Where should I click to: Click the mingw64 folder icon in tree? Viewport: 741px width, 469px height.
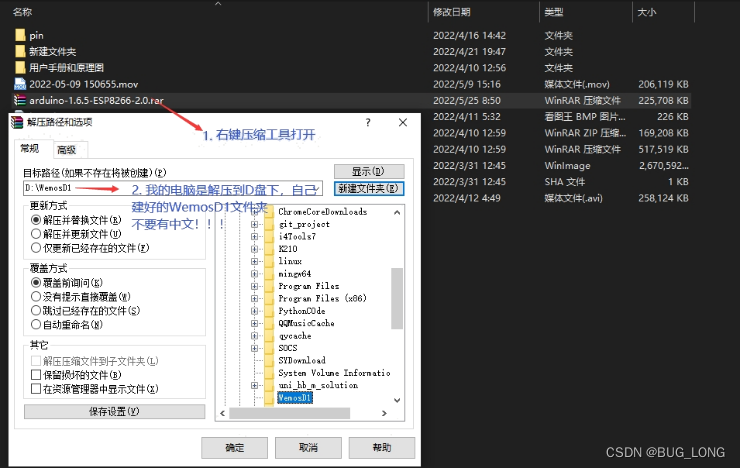coord(269,274)
